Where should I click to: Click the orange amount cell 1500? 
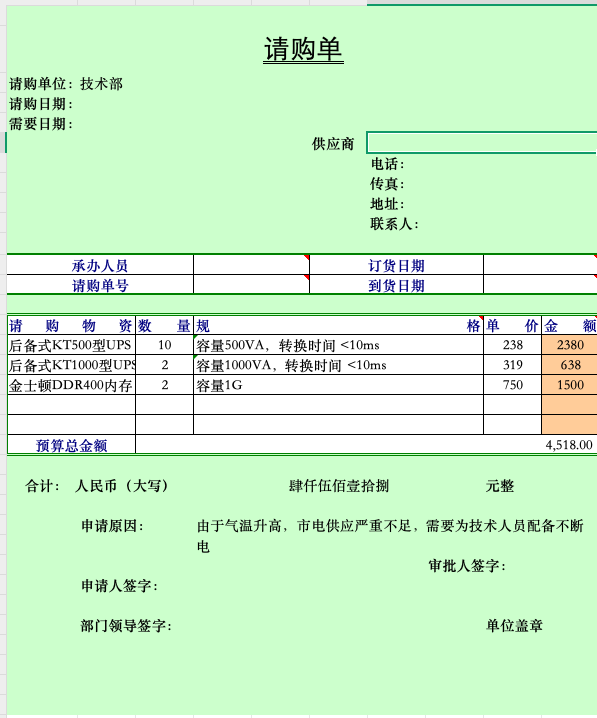coord(570,385)
